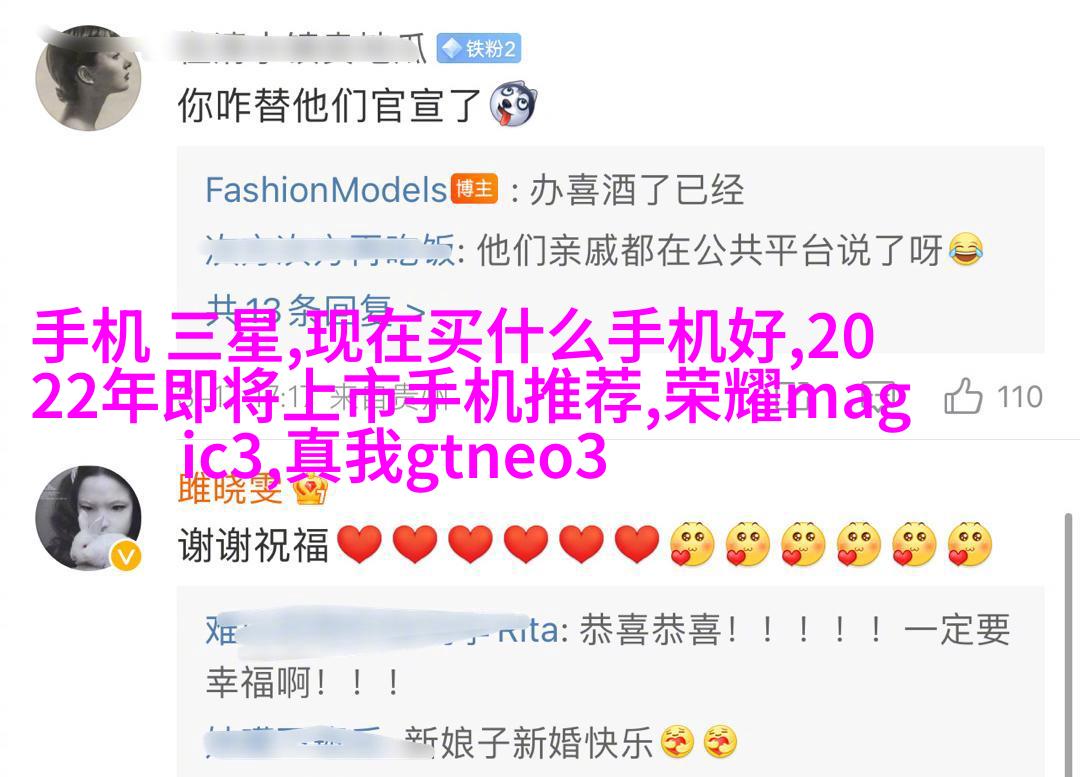Click the 110 like count
The image size is (1080, 777).
(x=1020, y=397)
